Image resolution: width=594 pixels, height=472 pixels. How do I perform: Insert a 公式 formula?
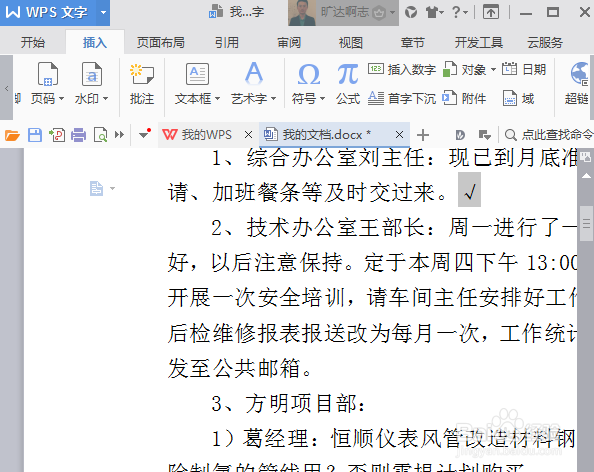(347, 83)
